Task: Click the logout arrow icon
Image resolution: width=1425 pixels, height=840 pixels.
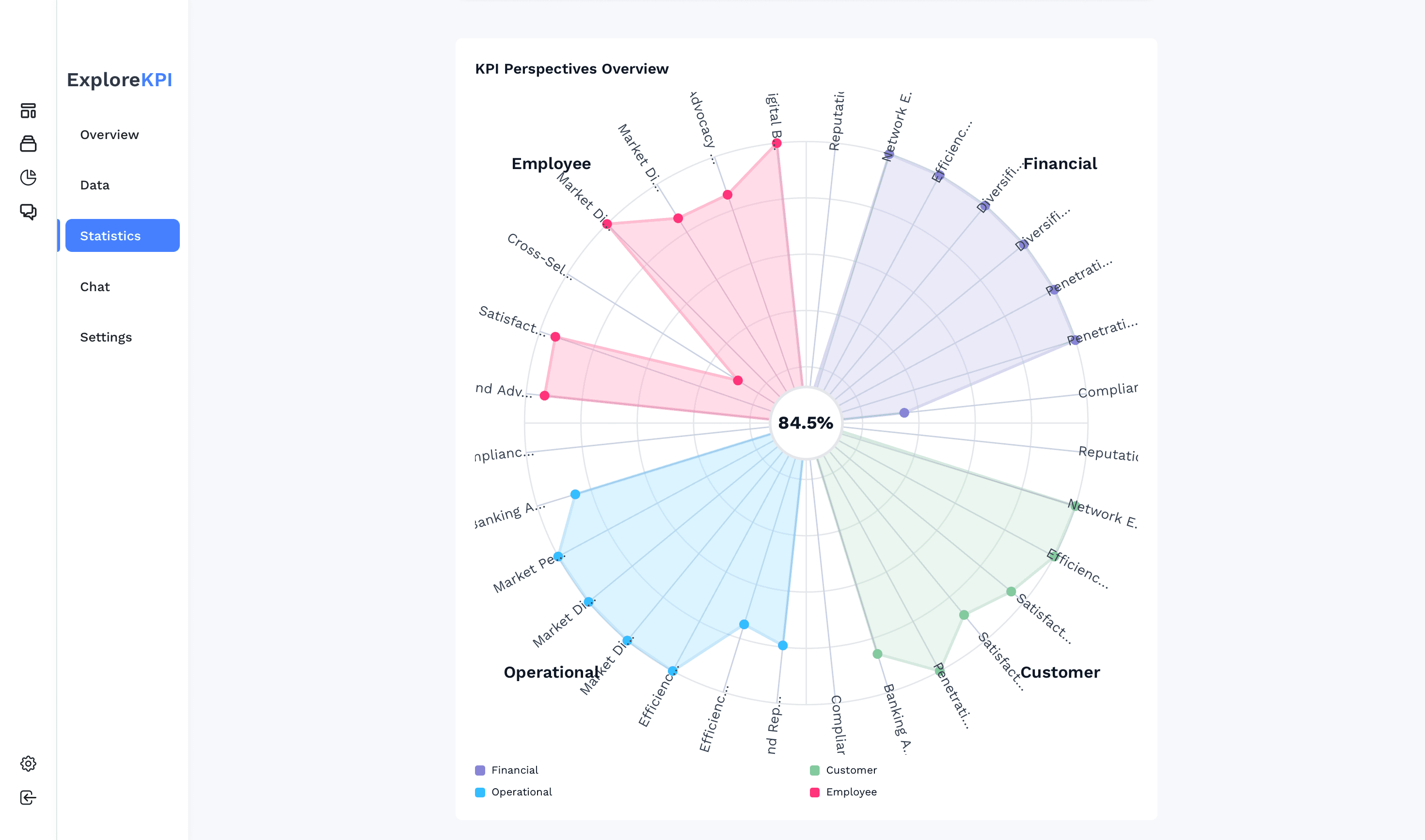Action: (x=28, y=798)
